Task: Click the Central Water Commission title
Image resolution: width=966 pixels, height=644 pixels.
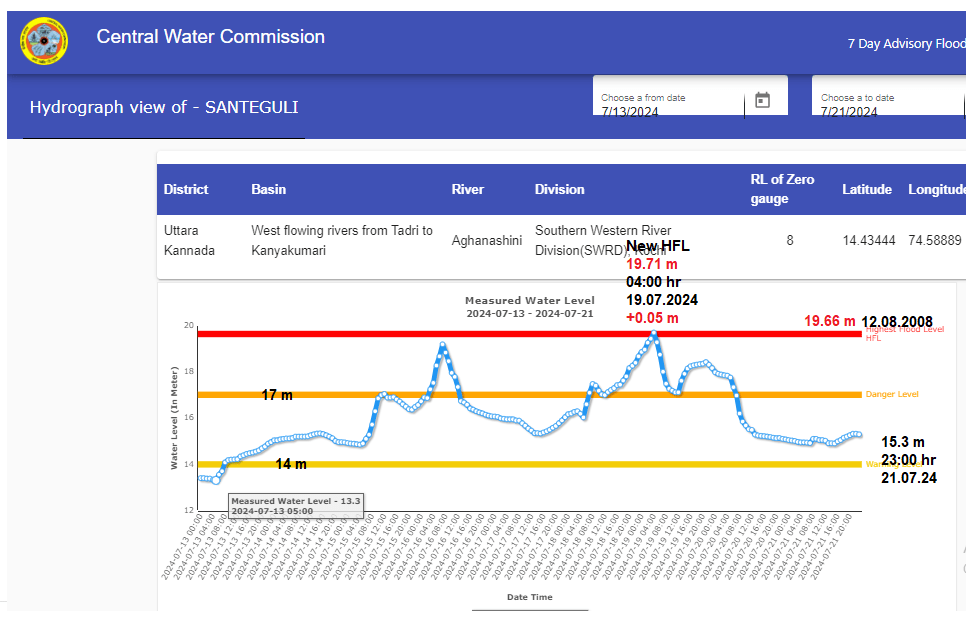Action: coord(210,37)
